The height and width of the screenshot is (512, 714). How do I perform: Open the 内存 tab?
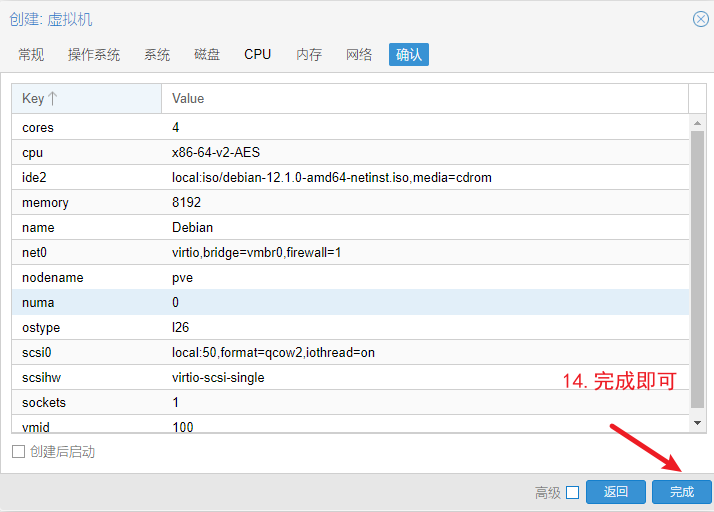tap(309, 54)
